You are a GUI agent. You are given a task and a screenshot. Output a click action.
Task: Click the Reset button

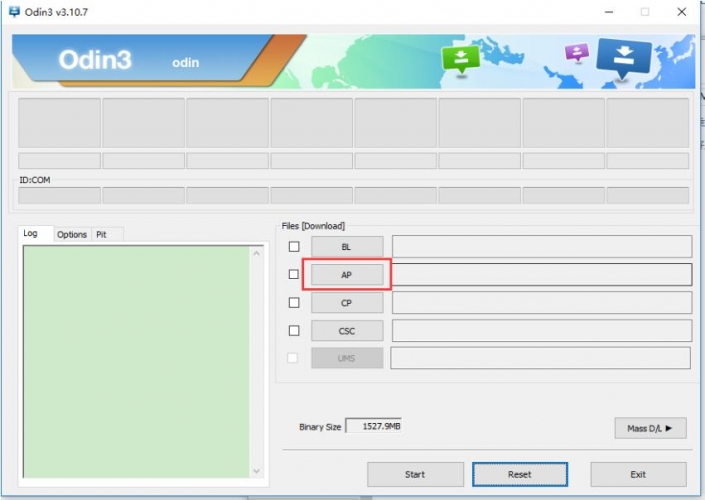[x=520, y=474]
